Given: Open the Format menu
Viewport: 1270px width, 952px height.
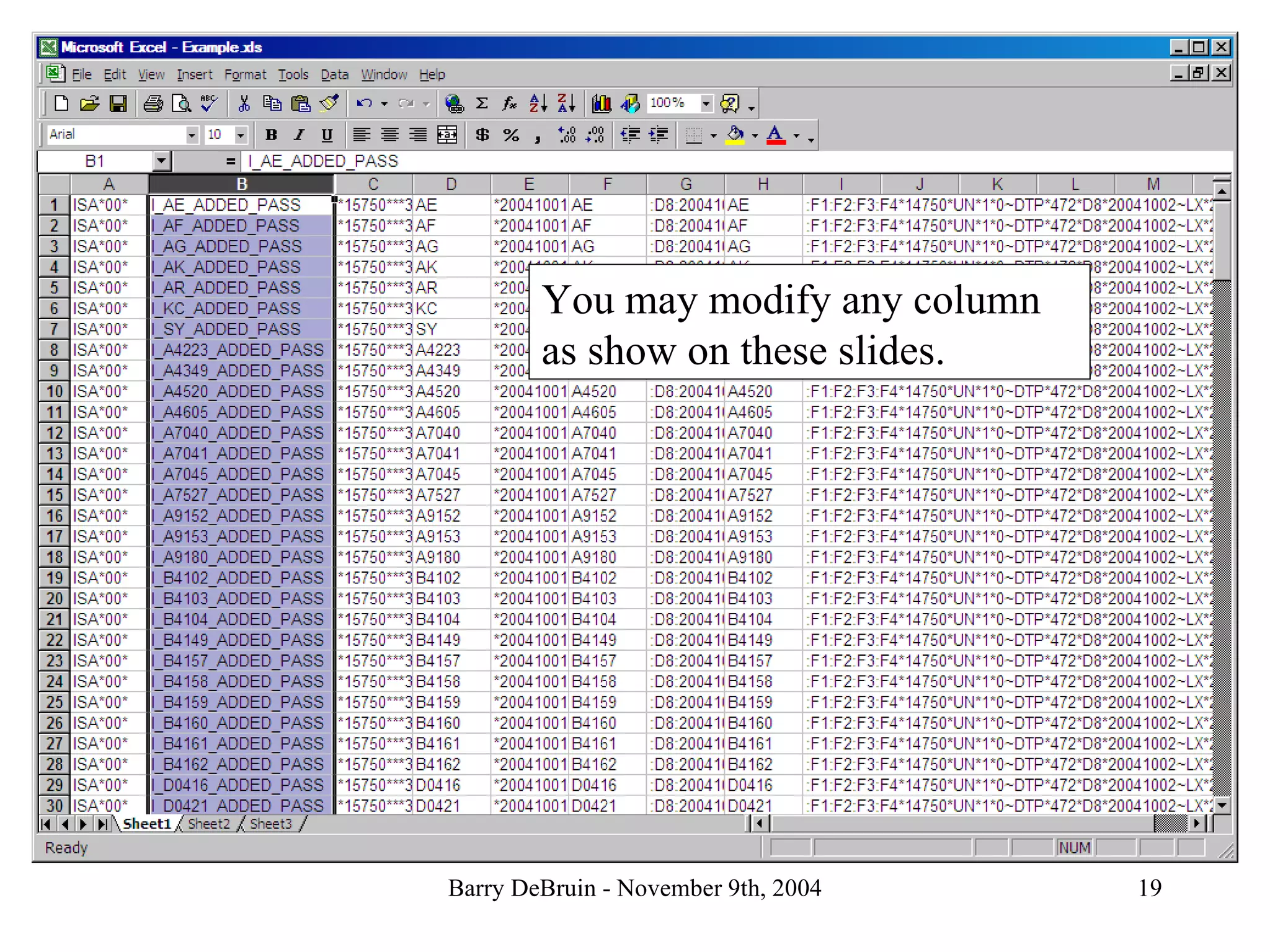Looking at the screenshot, I should click(245, 75).
